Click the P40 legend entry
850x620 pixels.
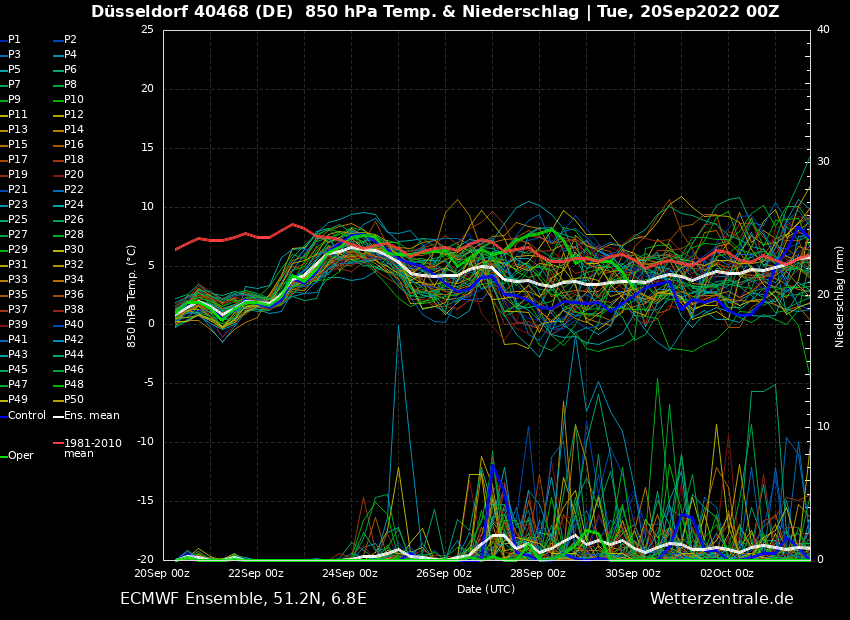(x=73, y=325)
